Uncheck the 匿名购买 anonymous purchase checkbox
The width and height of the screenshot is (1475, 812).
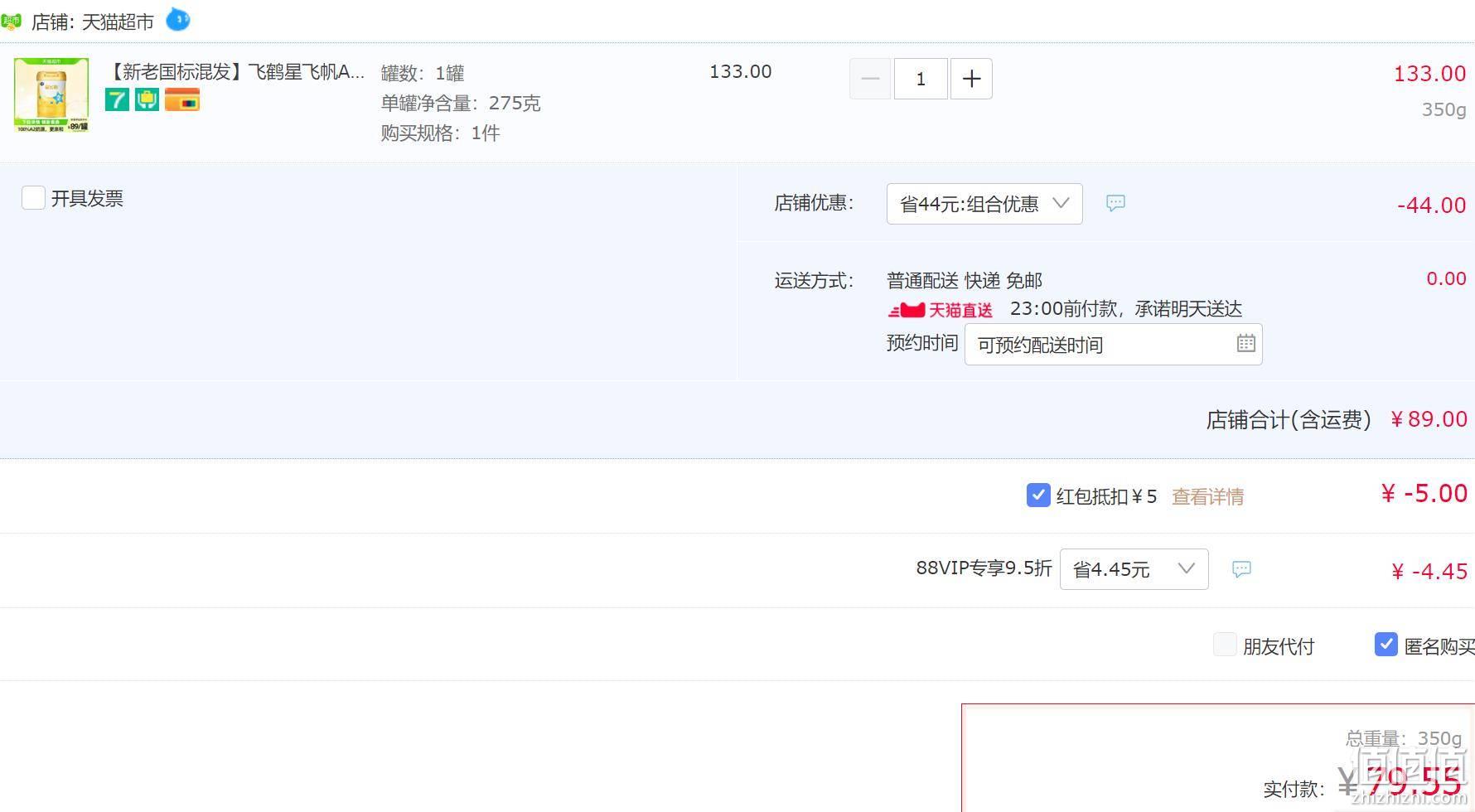click(x=1386, y=645)
